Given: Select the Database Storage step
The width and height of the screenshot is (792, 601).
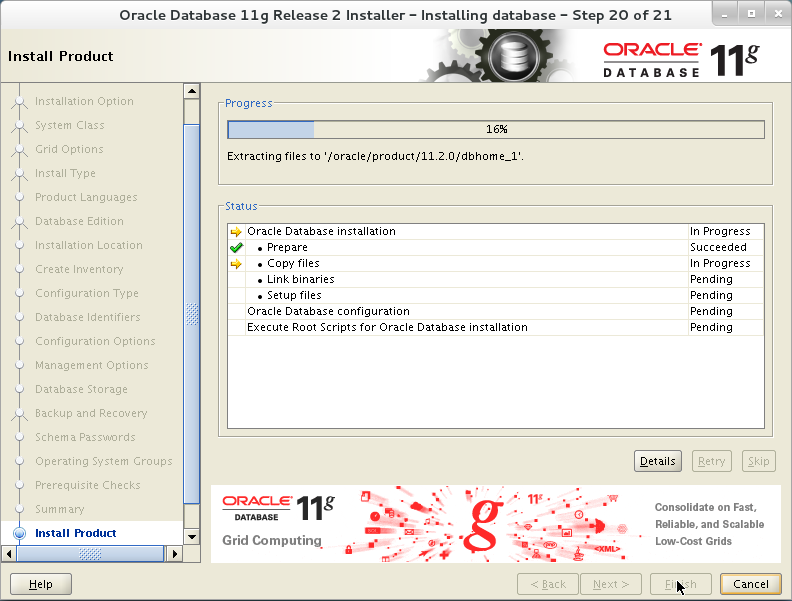Looking at the screenshot, I should point(81,389).
